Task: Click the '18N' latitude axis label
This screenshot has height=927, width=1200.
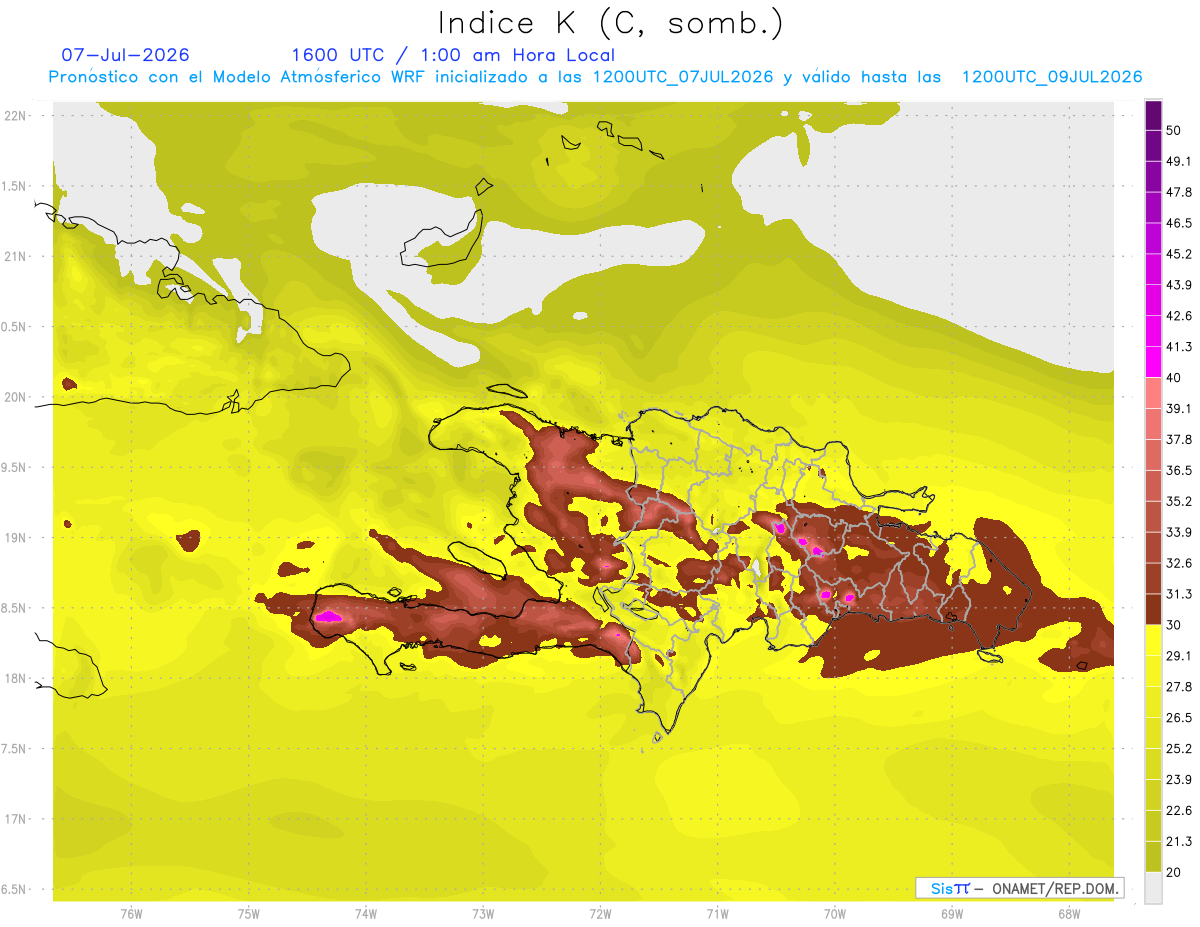Action: tap(15, 678)
